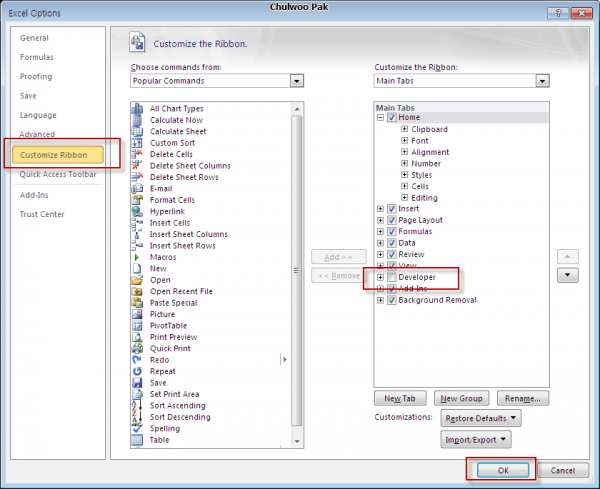Switch to the Proofing category
The height and width of the screenshot is (489, 600).
point(36,76)
